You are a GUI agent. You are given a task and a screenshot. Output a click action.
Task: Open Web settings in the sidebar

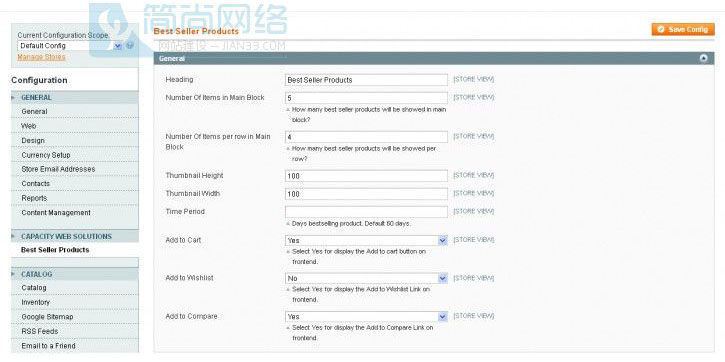(x=29, y=126)
